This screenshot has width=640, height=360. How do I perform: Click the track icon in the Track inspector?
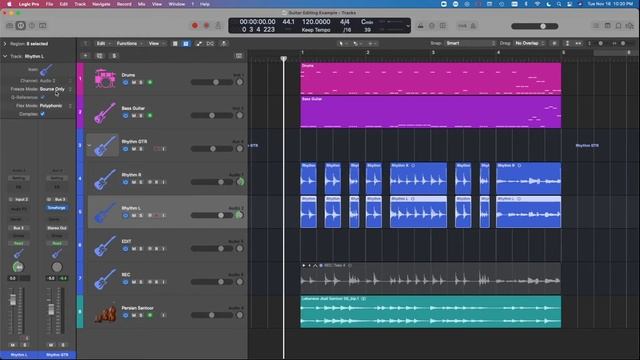[46, 70]
